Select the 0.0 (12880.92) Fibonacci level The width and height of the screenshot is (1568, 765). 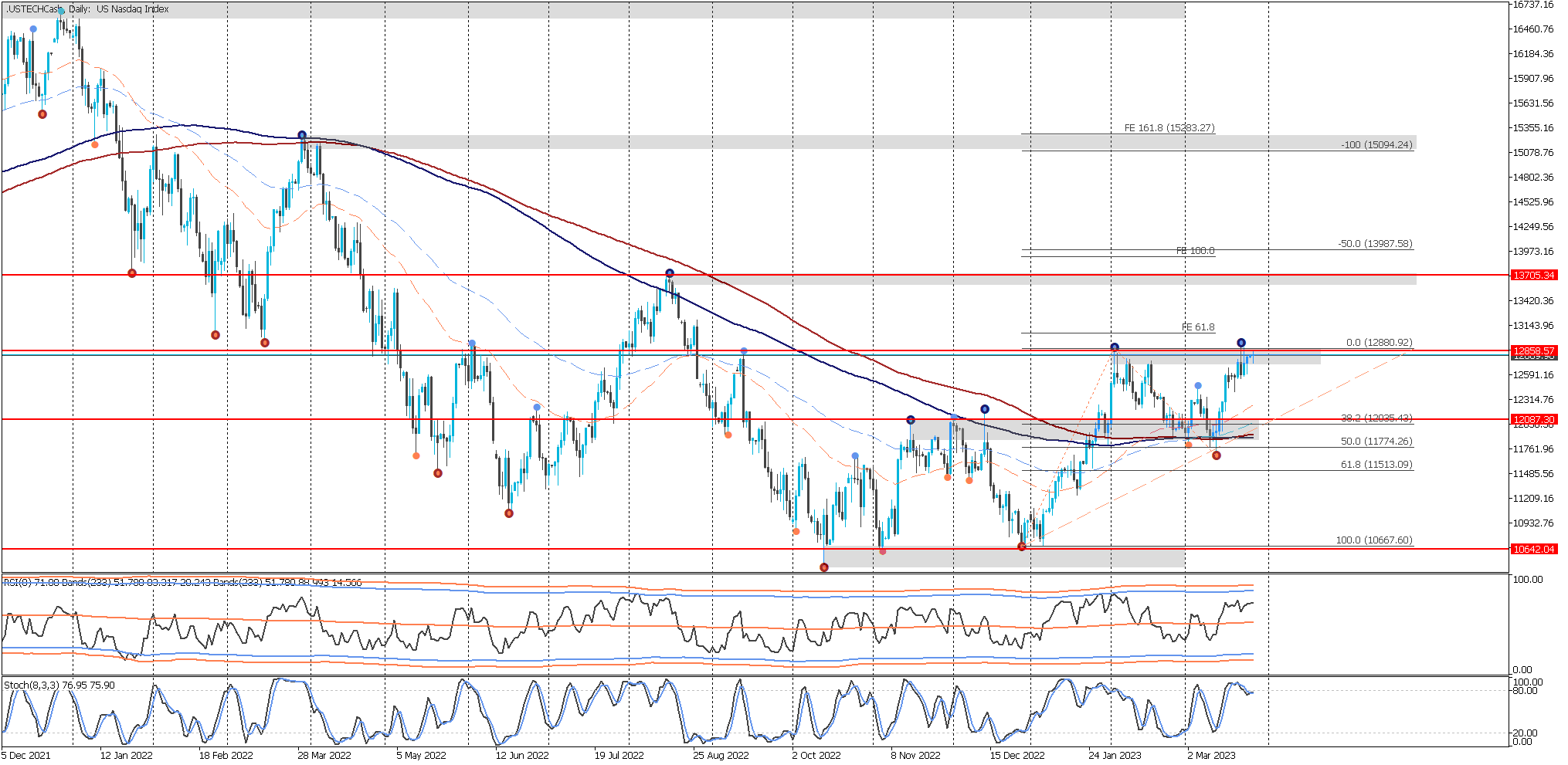click(x=1378, y=343)
